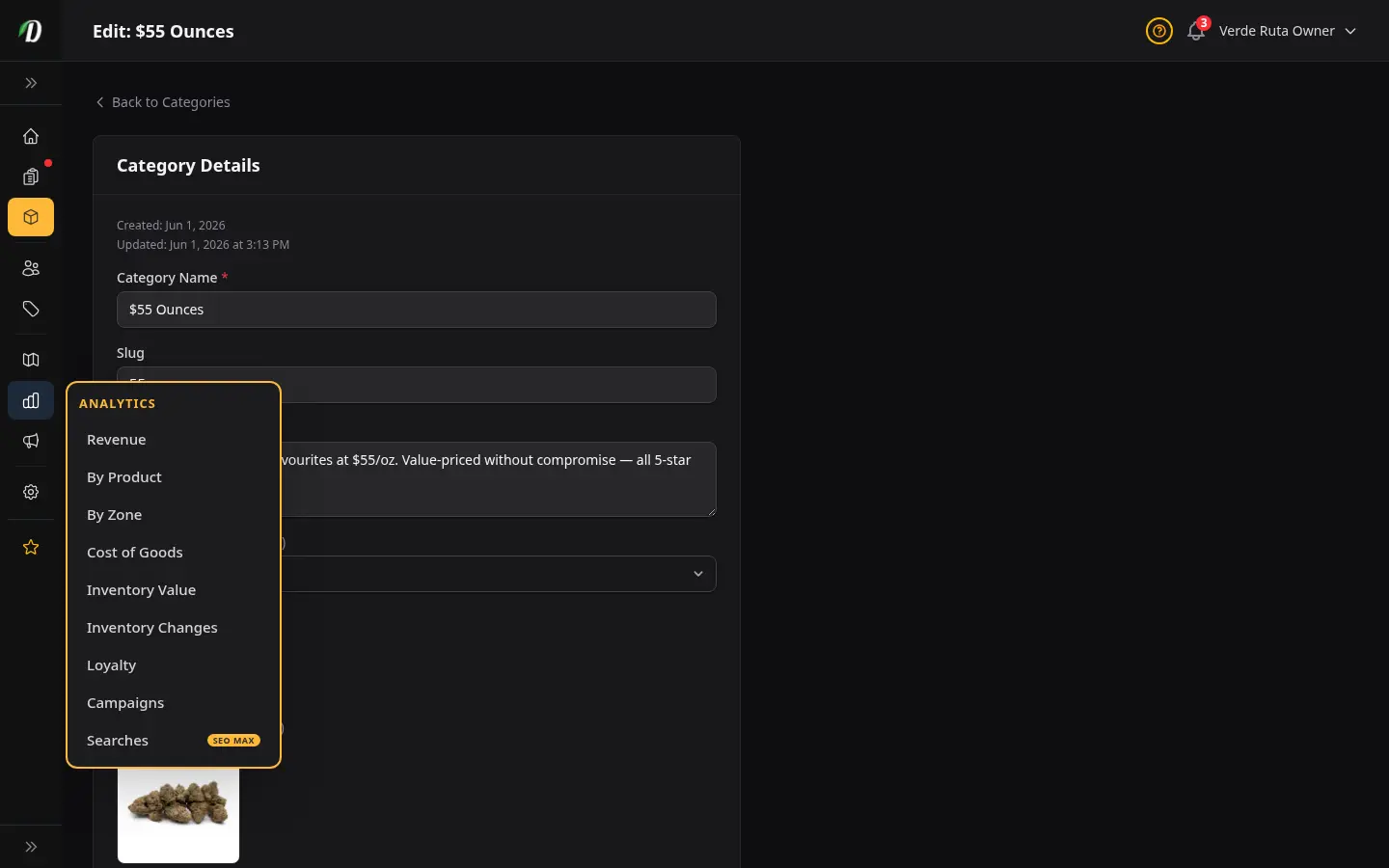1389x868 pixels.
Task: Open the Zones map icon
Action: (x=31, y=360)
